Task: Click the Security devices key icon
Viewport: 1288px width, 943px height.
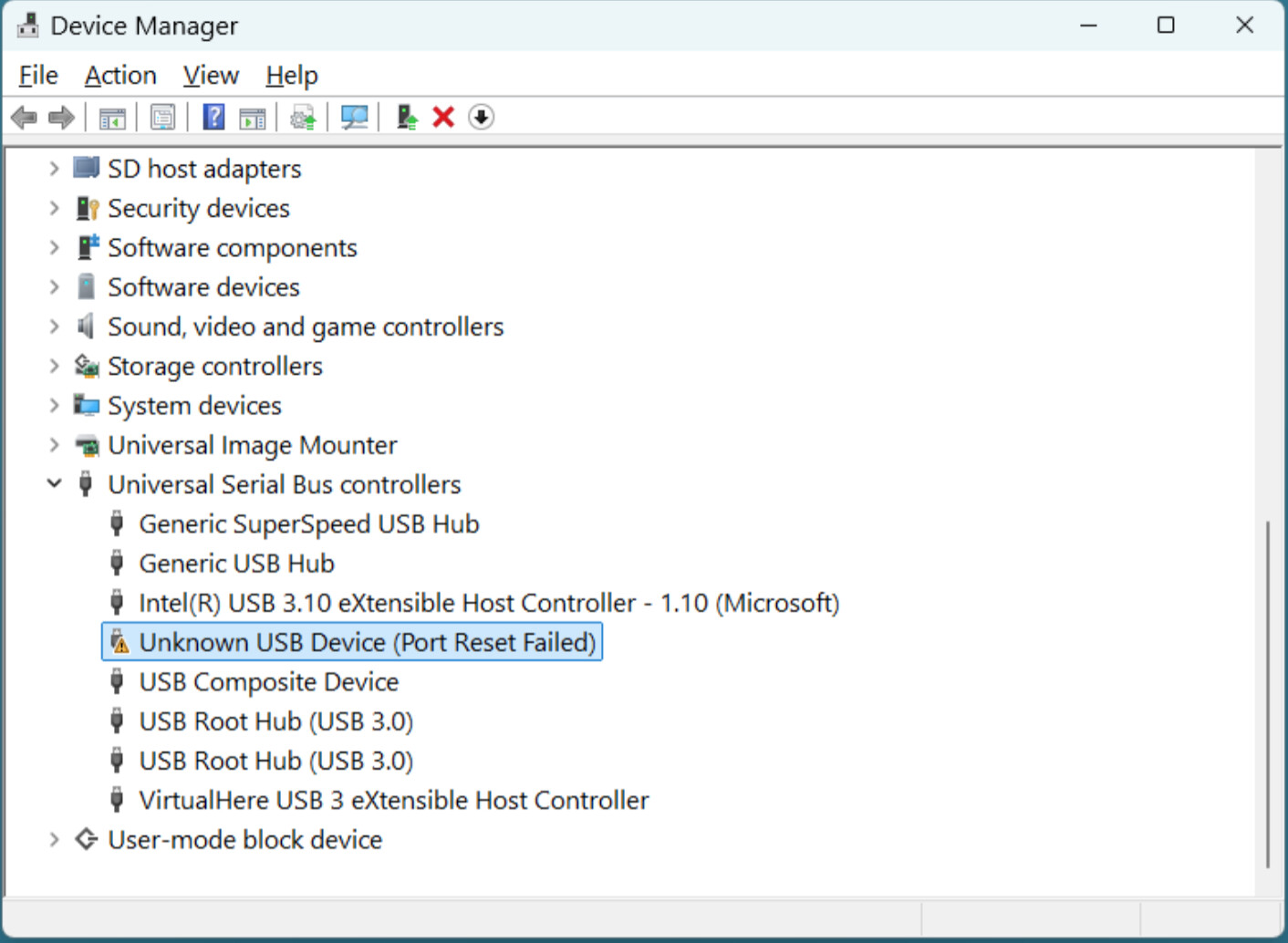Action: click(x=87, y=208)
